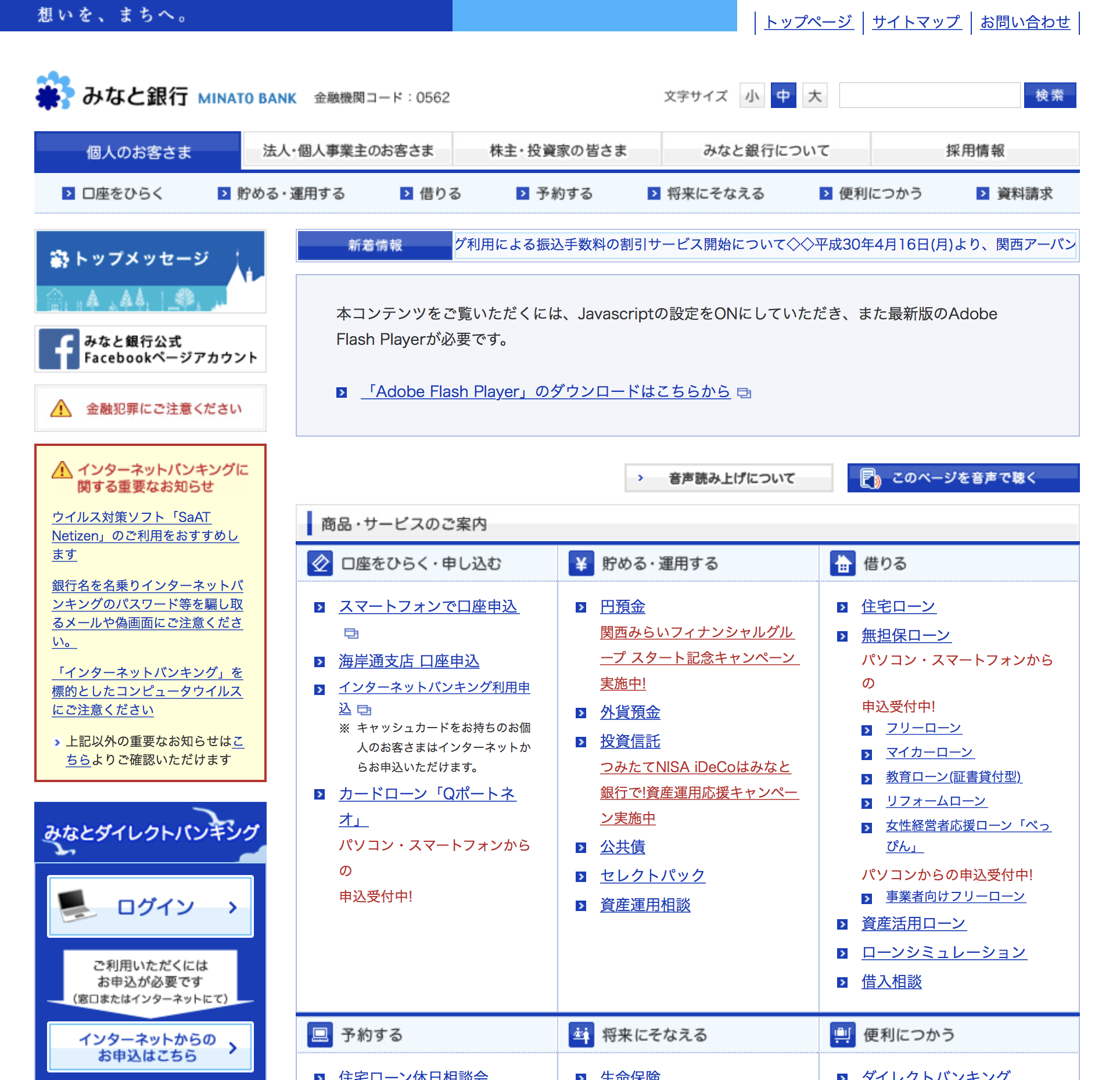Open the サイトマップ link
1120x1080 pixels.
(917, 22)
